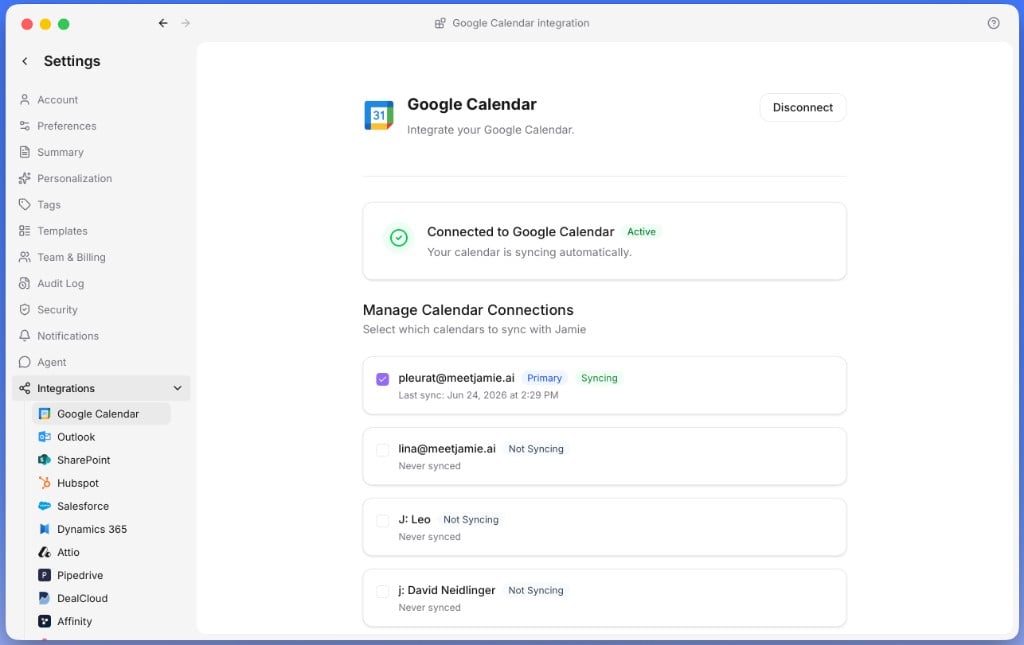
Task: Click Not Syncing badge beside J: Leo
Action: (470, 520)
